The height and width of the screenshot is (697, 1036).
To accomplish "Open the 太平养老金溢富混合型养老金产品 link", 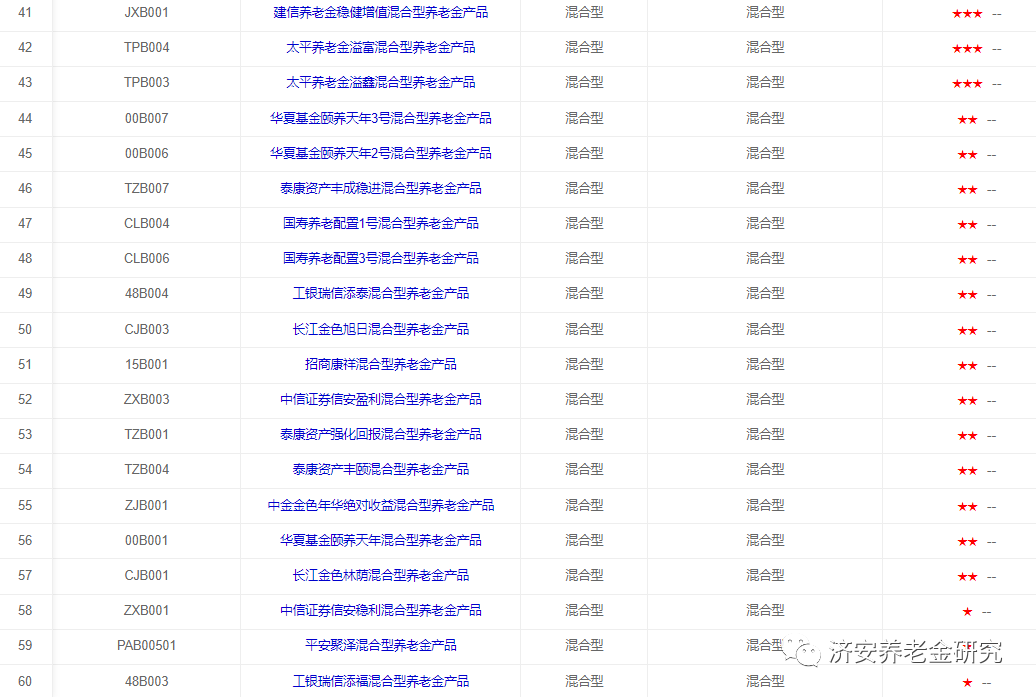I will [381, 48].
